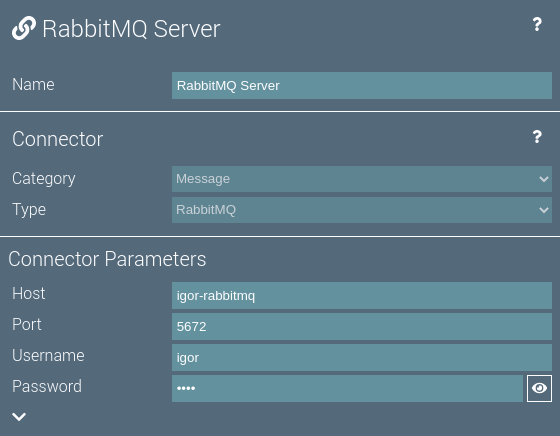
Task: Click the Name label
Action: 33,85
